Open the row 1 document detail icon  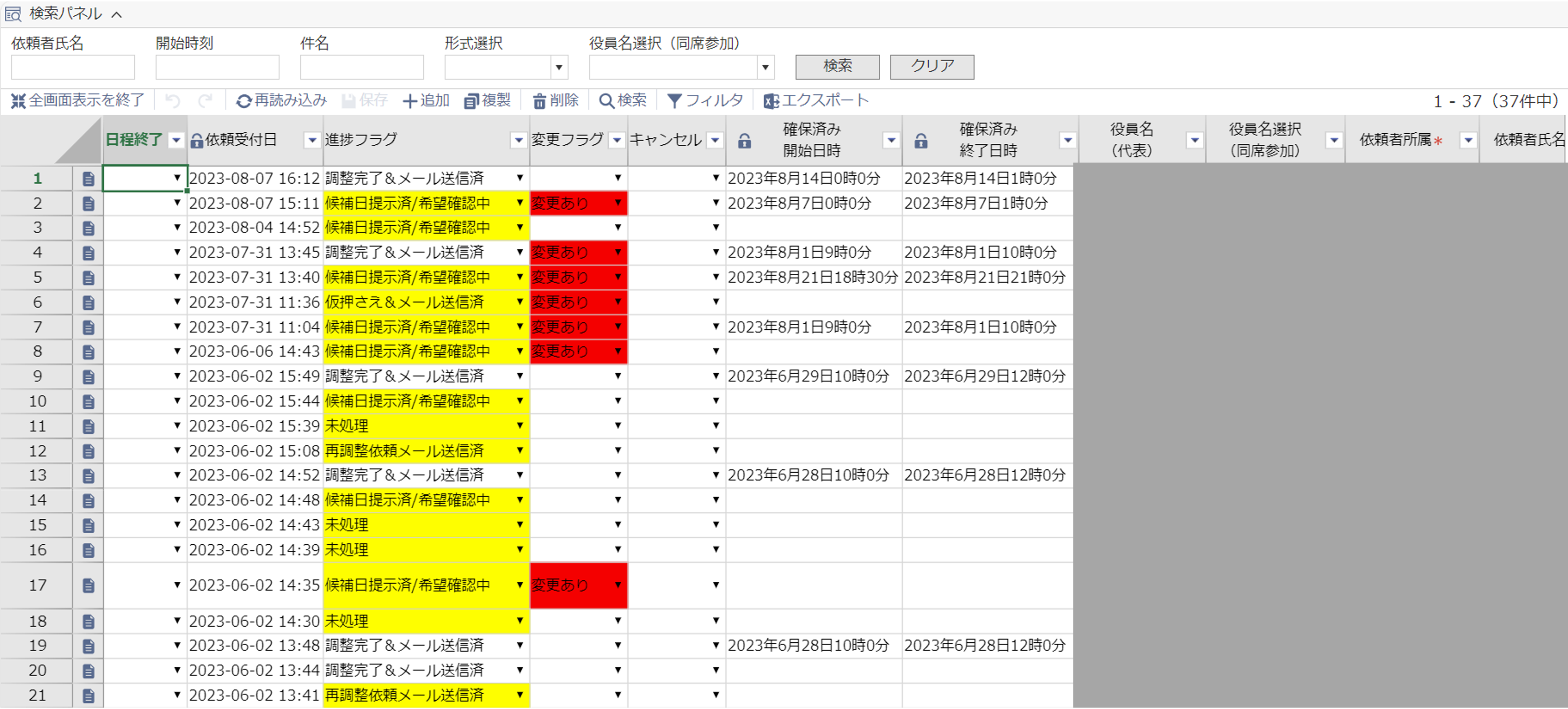[88, 179]
